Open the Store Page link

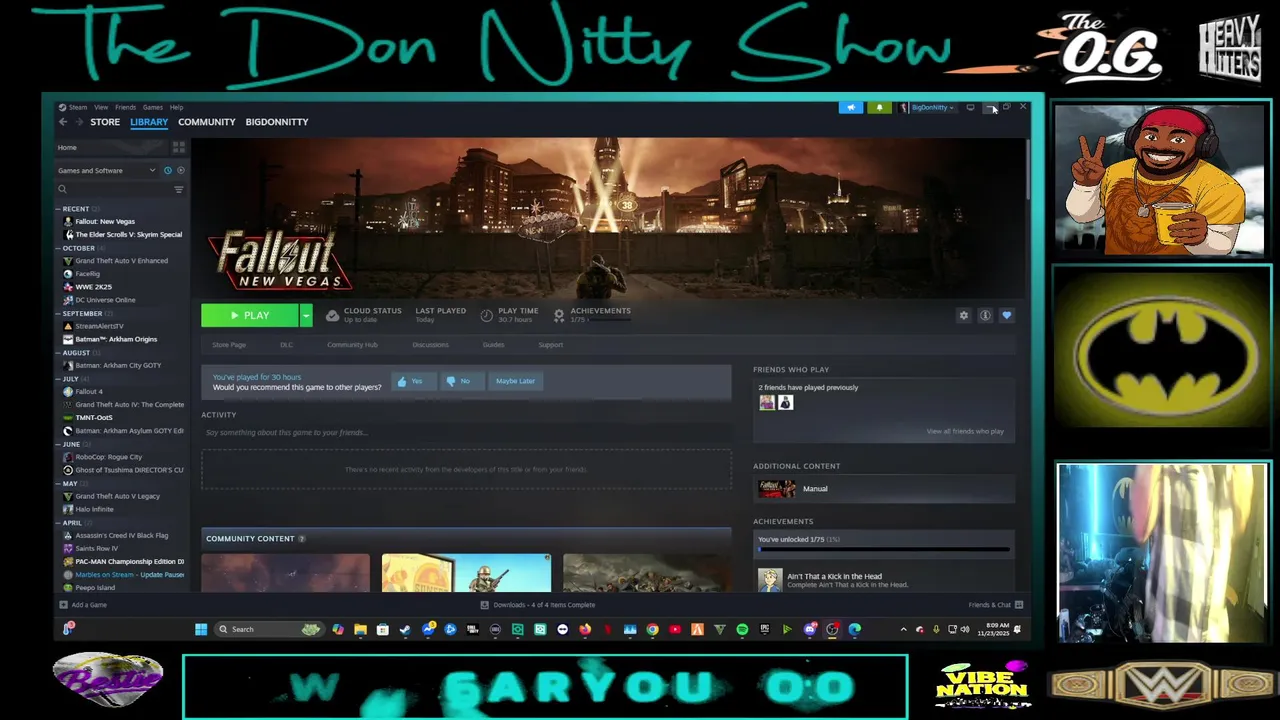pyautogui.click(x=229, y=345)
